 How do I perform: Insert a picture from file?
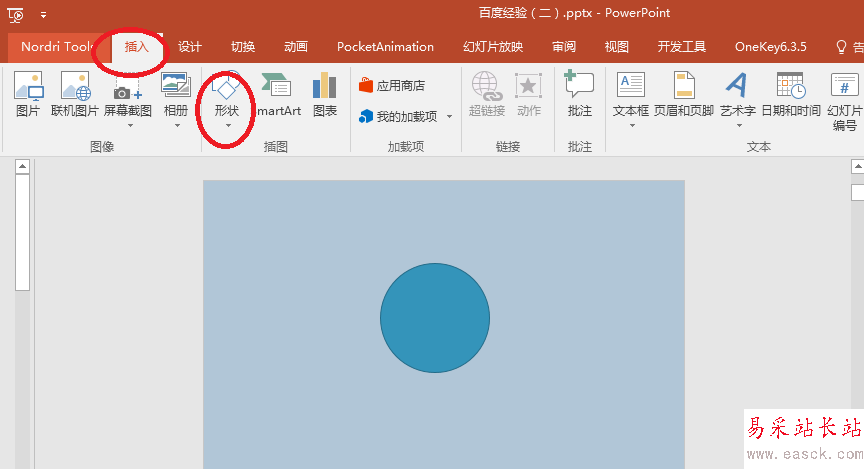pos(28,94)
